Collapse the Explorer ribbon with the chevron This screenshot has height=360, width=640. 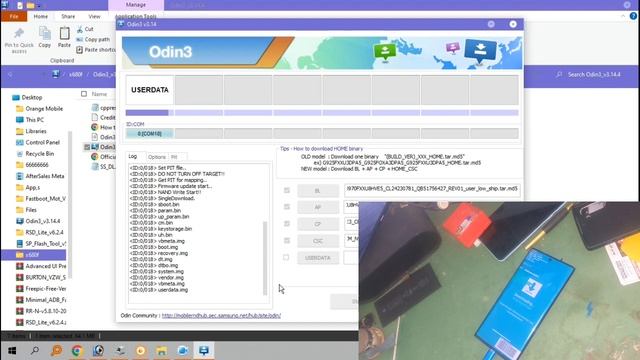(623, 16)
